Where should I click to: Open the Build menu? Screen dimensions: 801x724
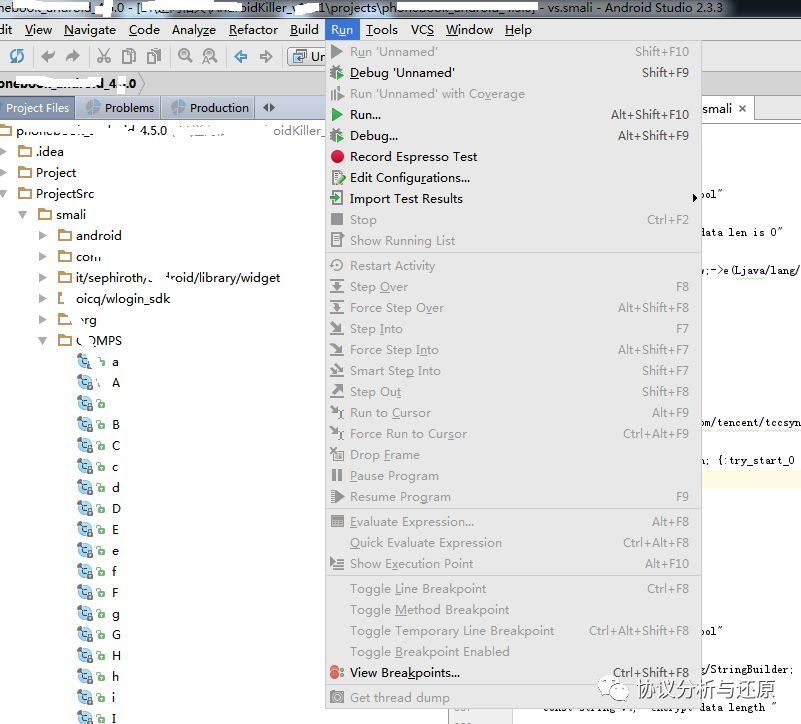304,30
